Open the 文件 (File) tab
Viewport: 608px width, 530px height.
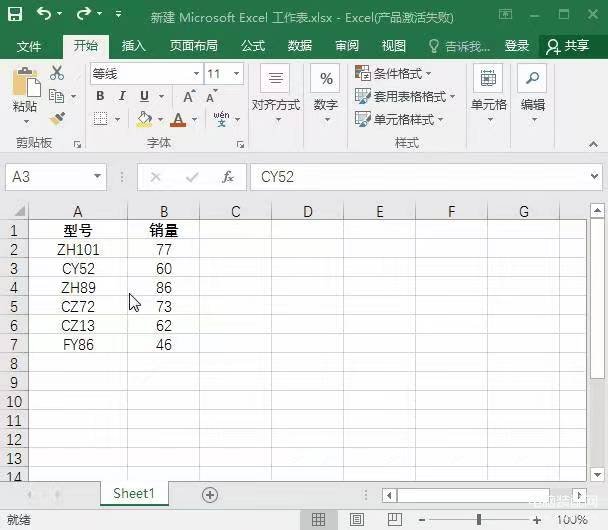[x=29, y=46]
